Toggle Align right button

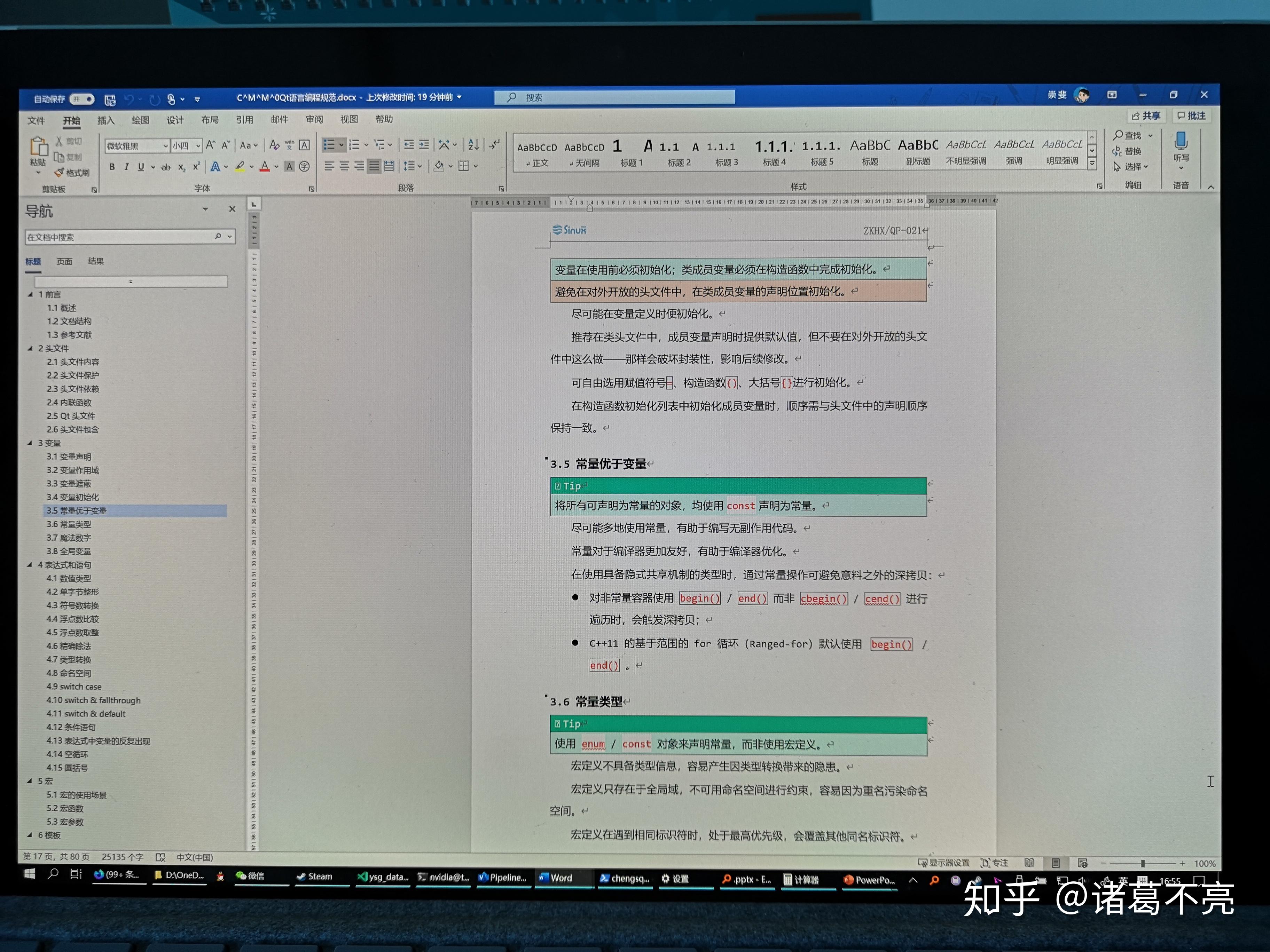(x=359, y=166)
